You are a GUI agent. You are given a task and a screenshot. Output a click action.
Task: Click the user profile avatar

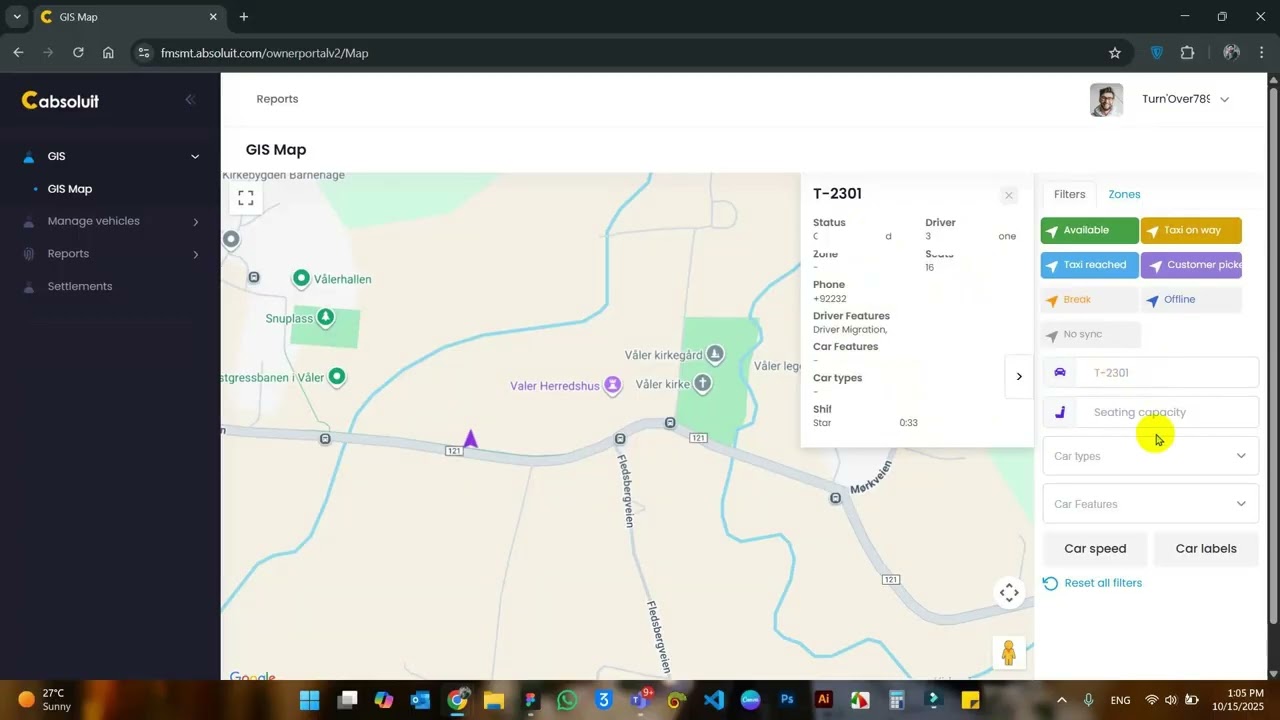tap(1106, 100)
